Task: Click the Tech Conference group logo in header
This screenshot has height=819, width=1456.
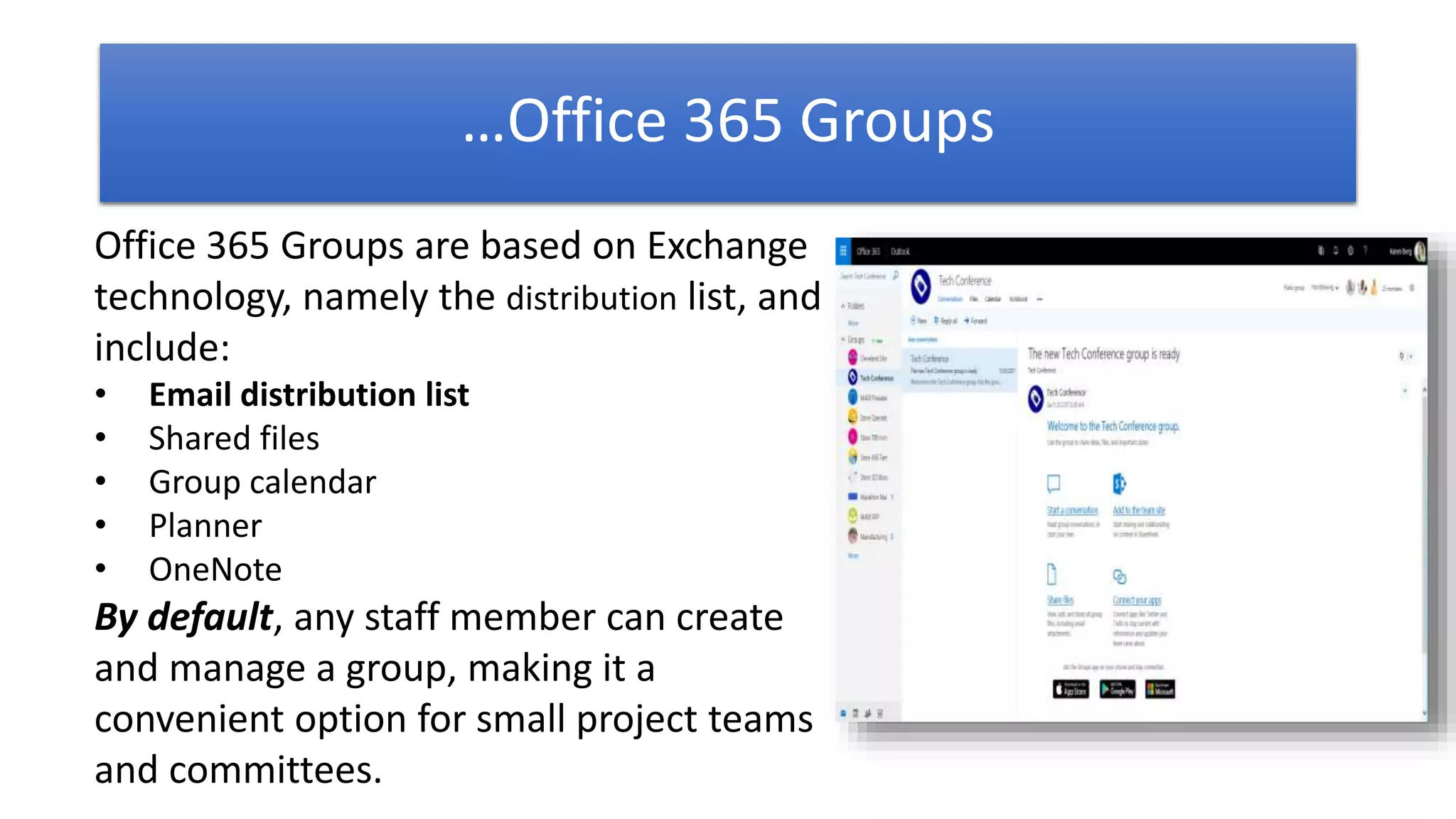Action: [921, 287]
